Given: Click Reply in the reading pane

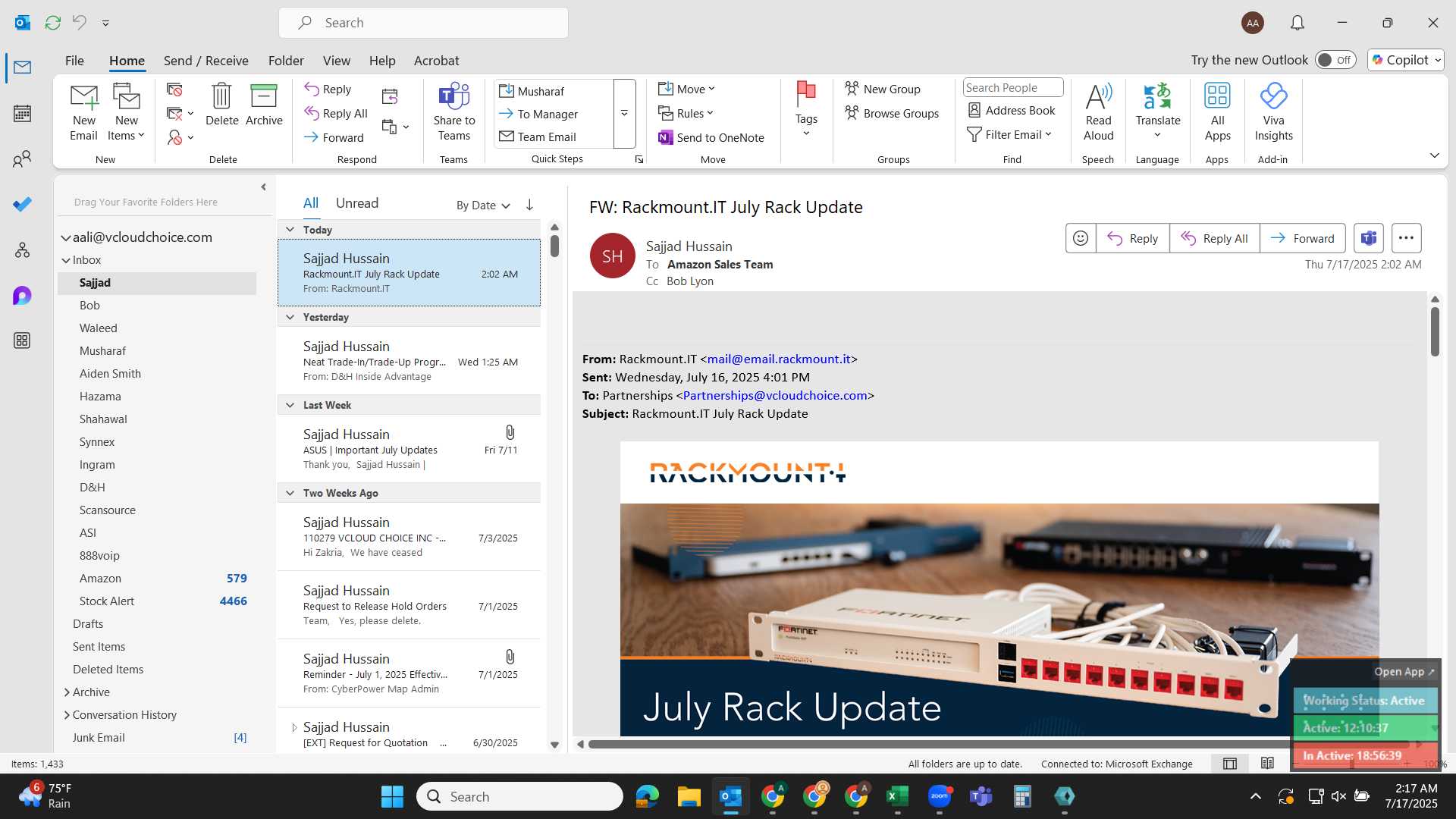Looking at the screenshot, I should click(x=1133, y=238).
